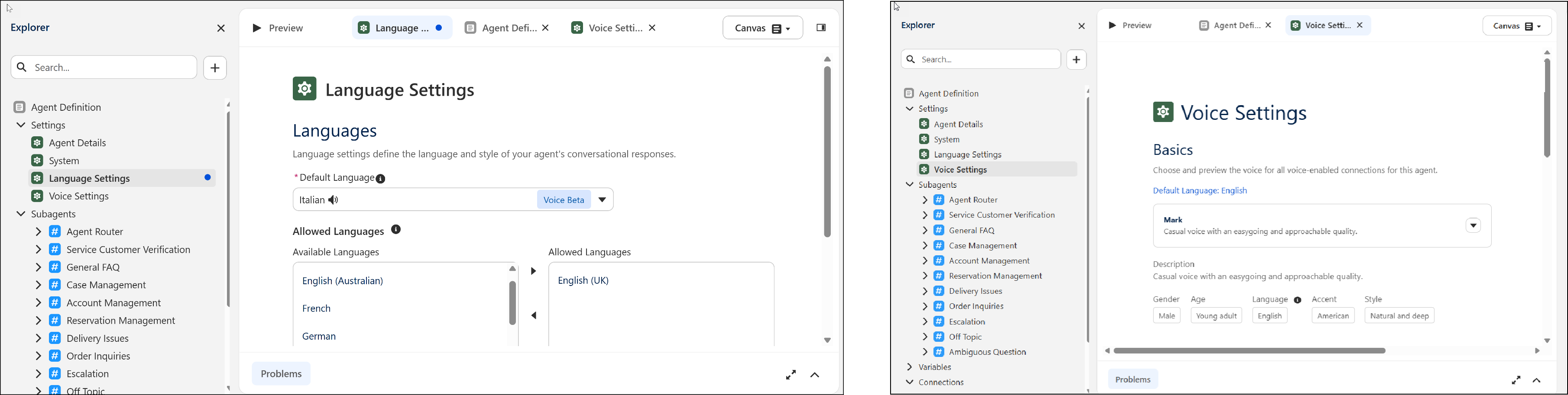Collapse connections group in right Explorer

tap(909, 382)
